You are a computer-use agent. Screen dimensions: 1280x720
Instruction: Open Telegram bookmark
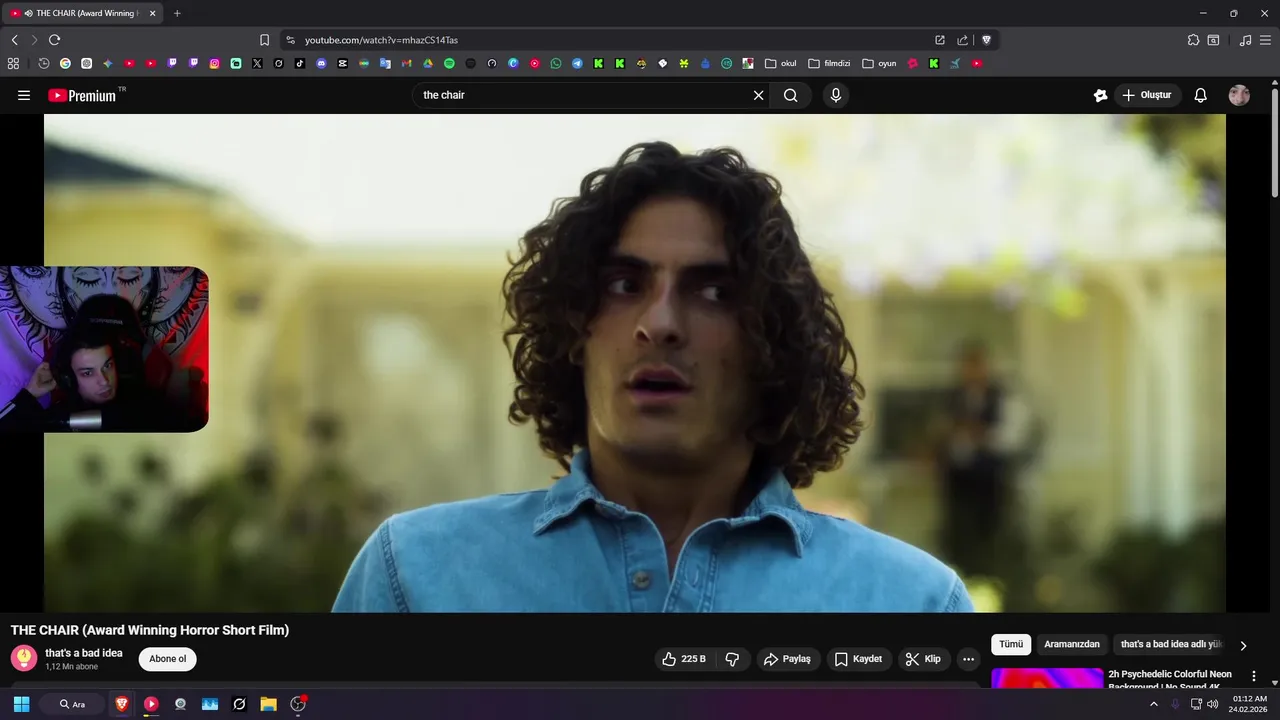click(x=577, y=63)
